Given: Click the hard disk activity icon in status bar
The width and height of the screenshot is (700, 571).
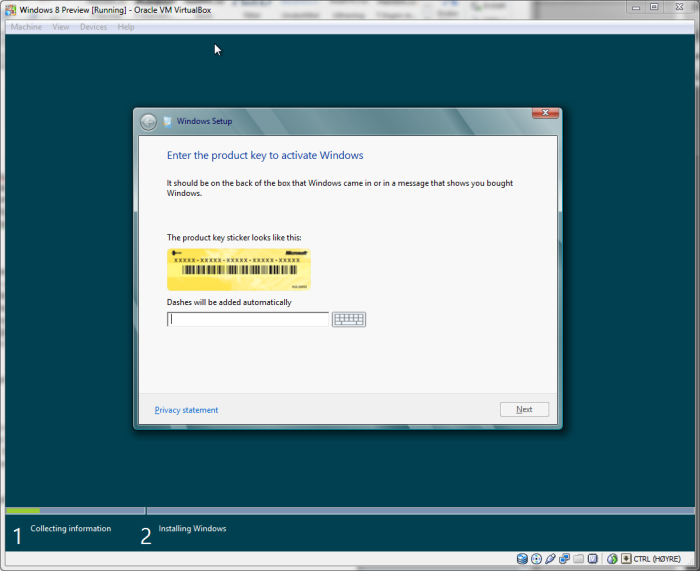Looking at the screenshot, I should click(522, 558).
